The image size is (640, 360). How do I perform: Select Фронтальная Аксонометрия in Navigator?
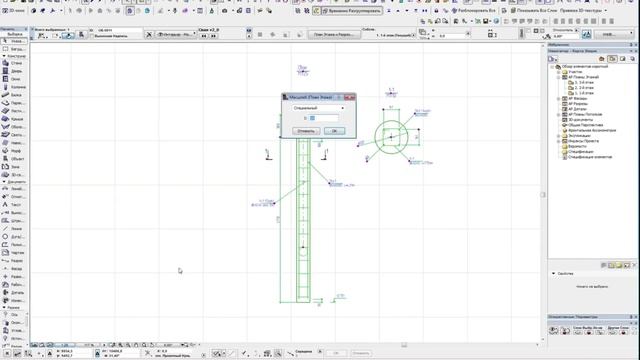[x=589, y=131]
